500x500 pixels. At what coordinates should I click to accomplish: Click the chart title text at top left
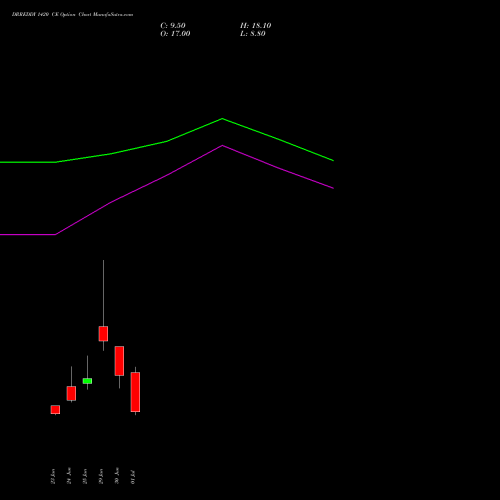(x=72, y=15)
